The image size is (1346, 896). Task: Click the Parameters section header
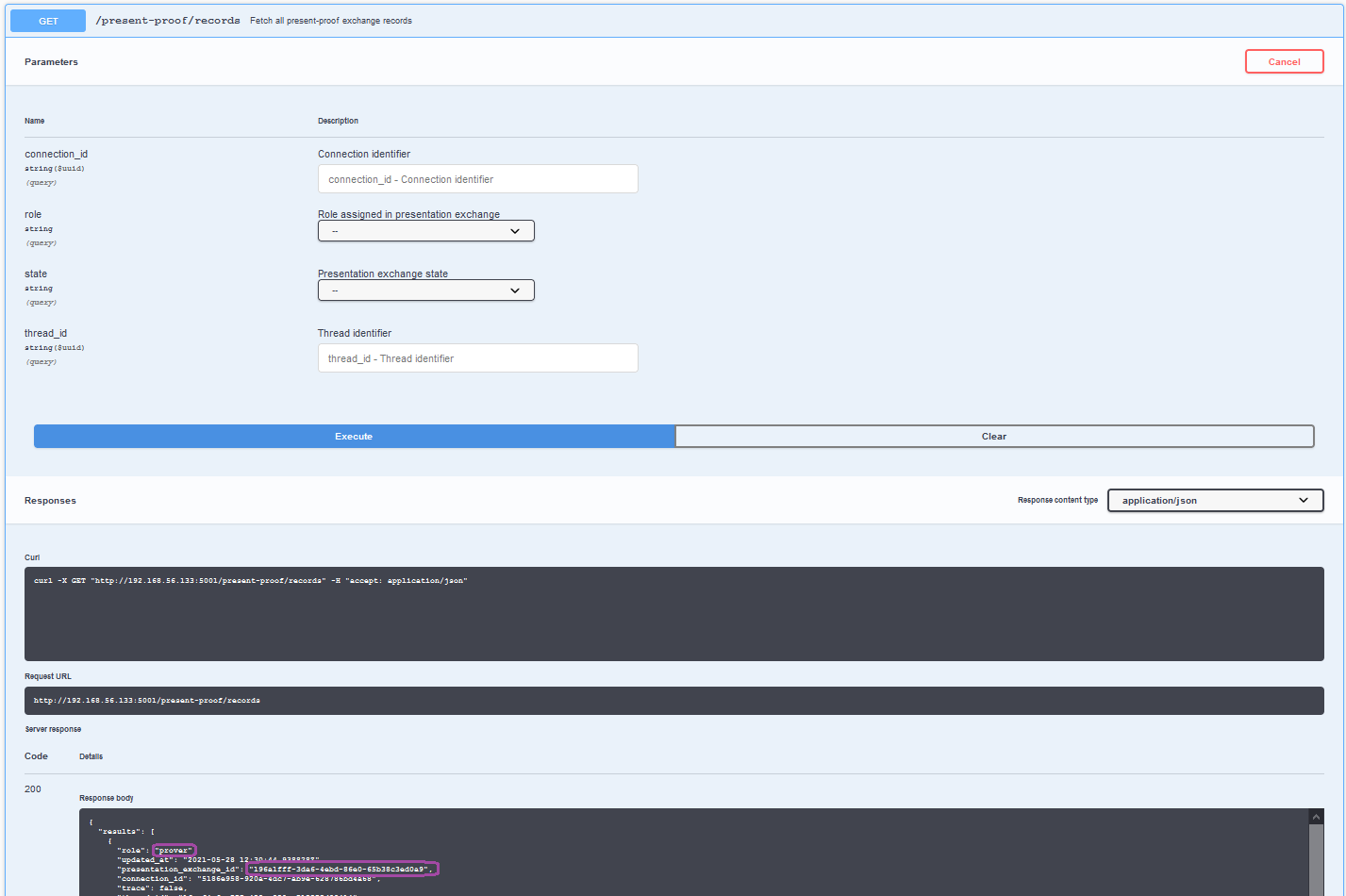click(x=51, y=61)
